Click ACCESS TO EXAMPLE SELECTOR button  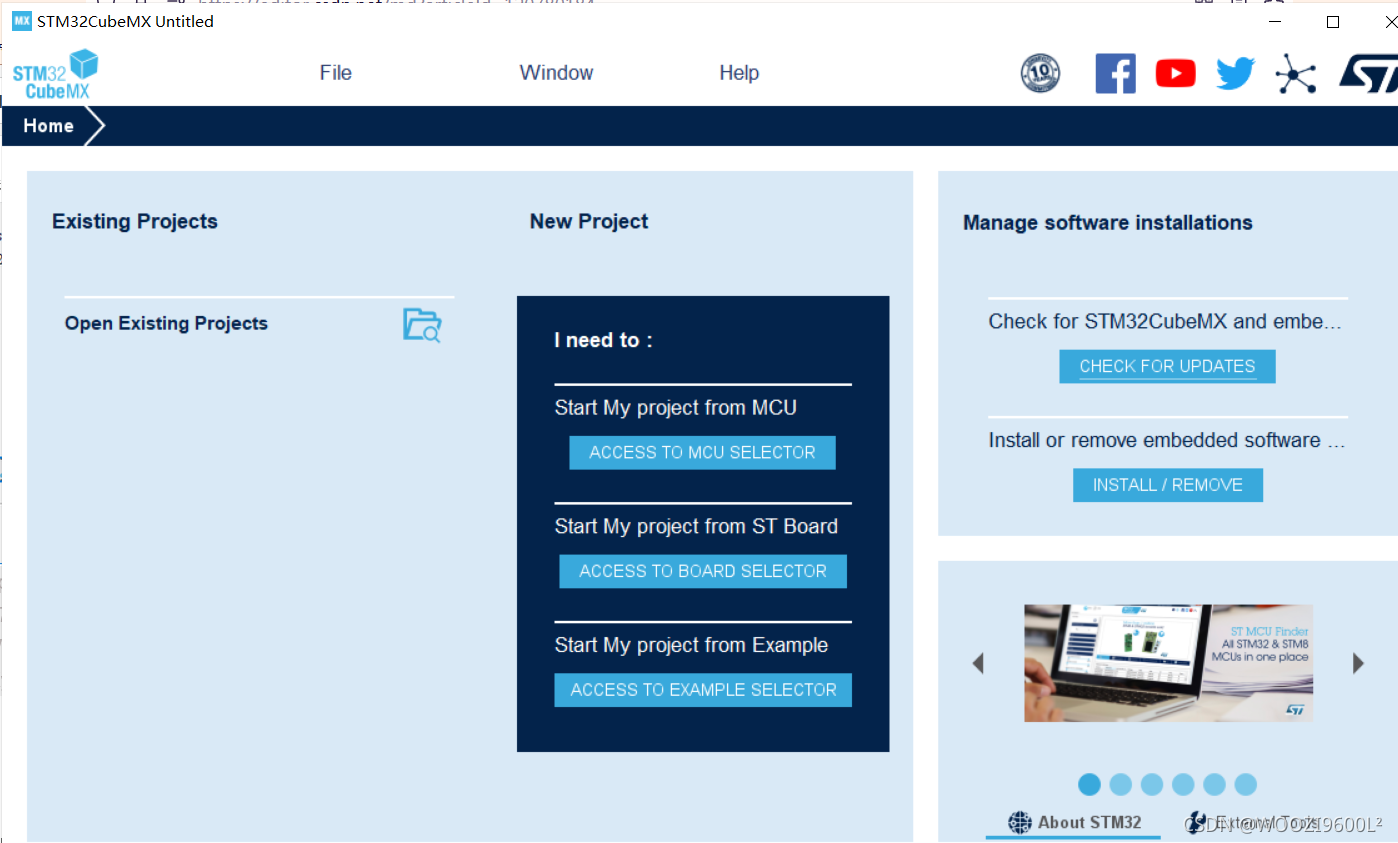[703, 690]
